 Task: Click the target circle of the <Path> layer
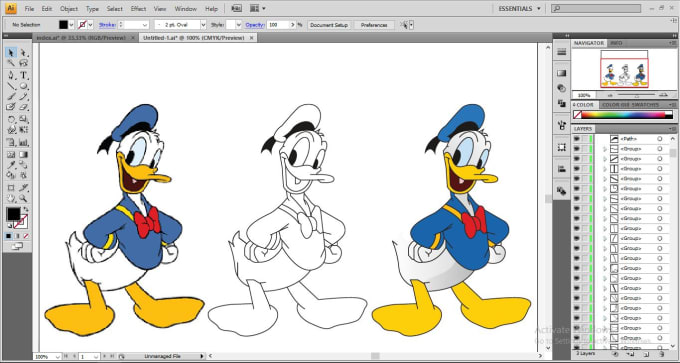click(x=660, y=139)
